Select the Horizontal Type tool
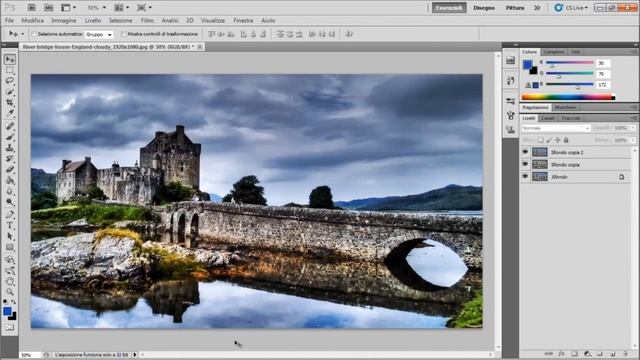 coord(10,225)
